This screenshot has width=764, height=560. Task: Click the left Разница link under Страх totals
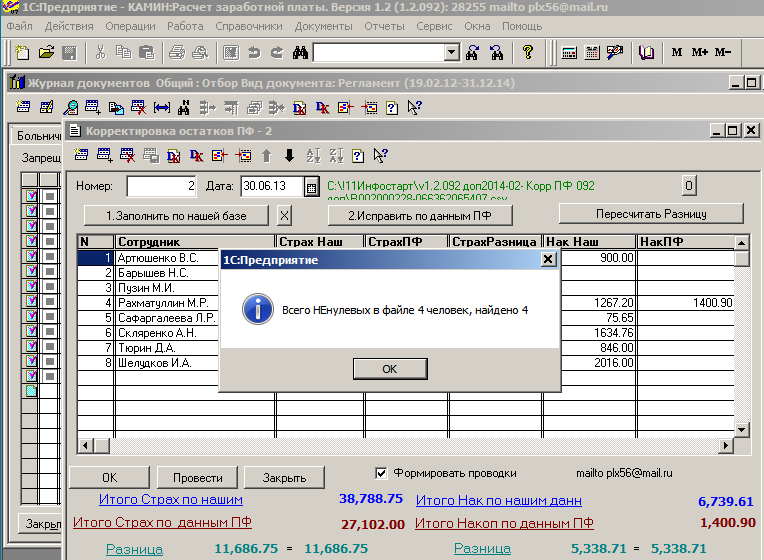[x=134, y=549]
